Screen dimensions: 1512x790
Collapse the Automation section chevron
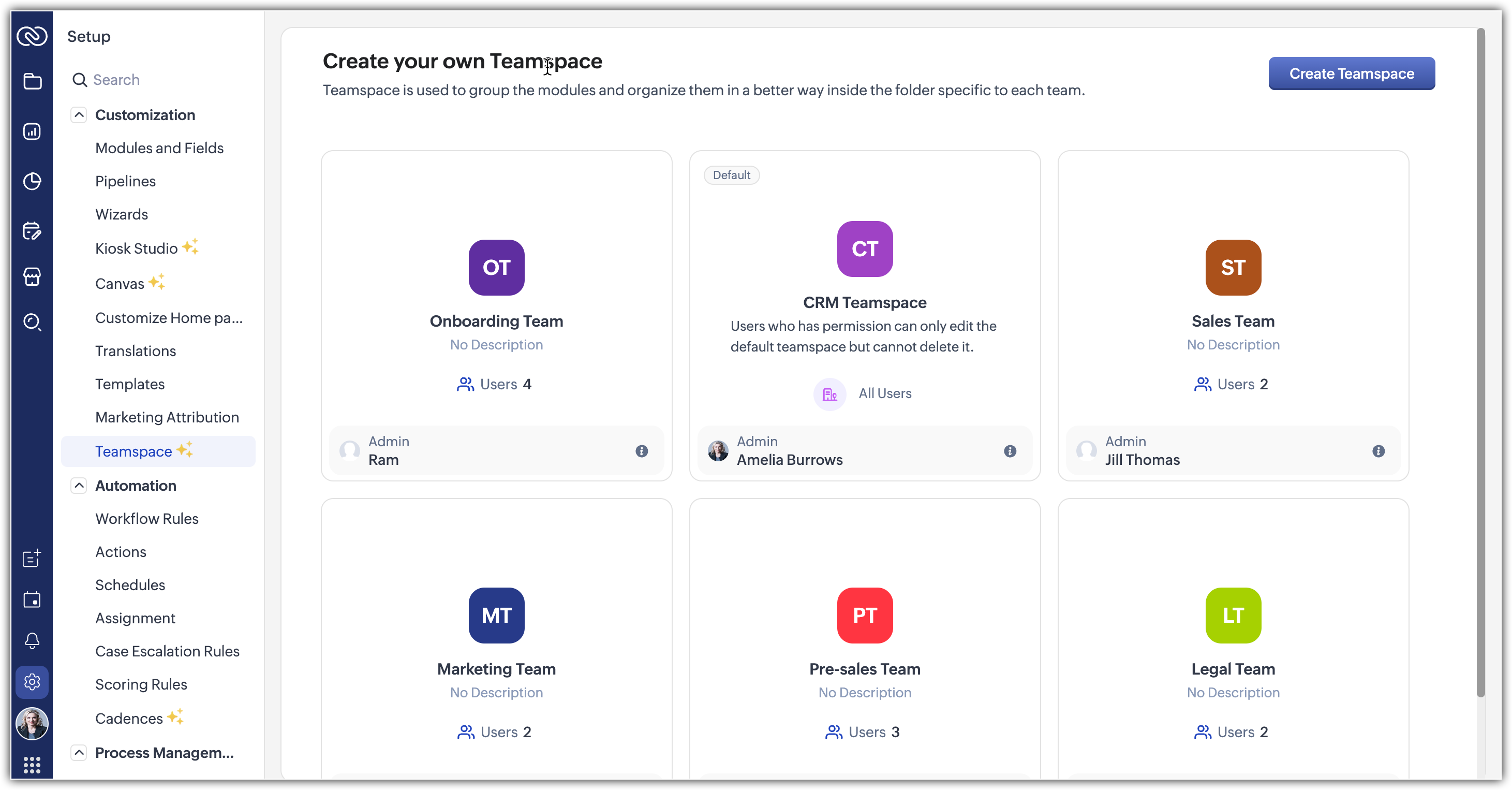[x=79, y=486]
